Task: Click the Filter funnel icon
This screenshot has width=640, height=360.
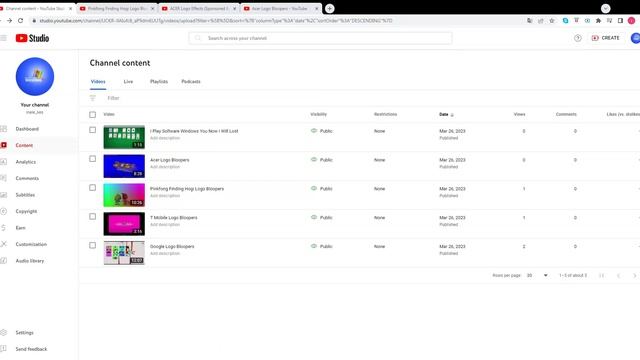Action: click(x=93, y=98)
